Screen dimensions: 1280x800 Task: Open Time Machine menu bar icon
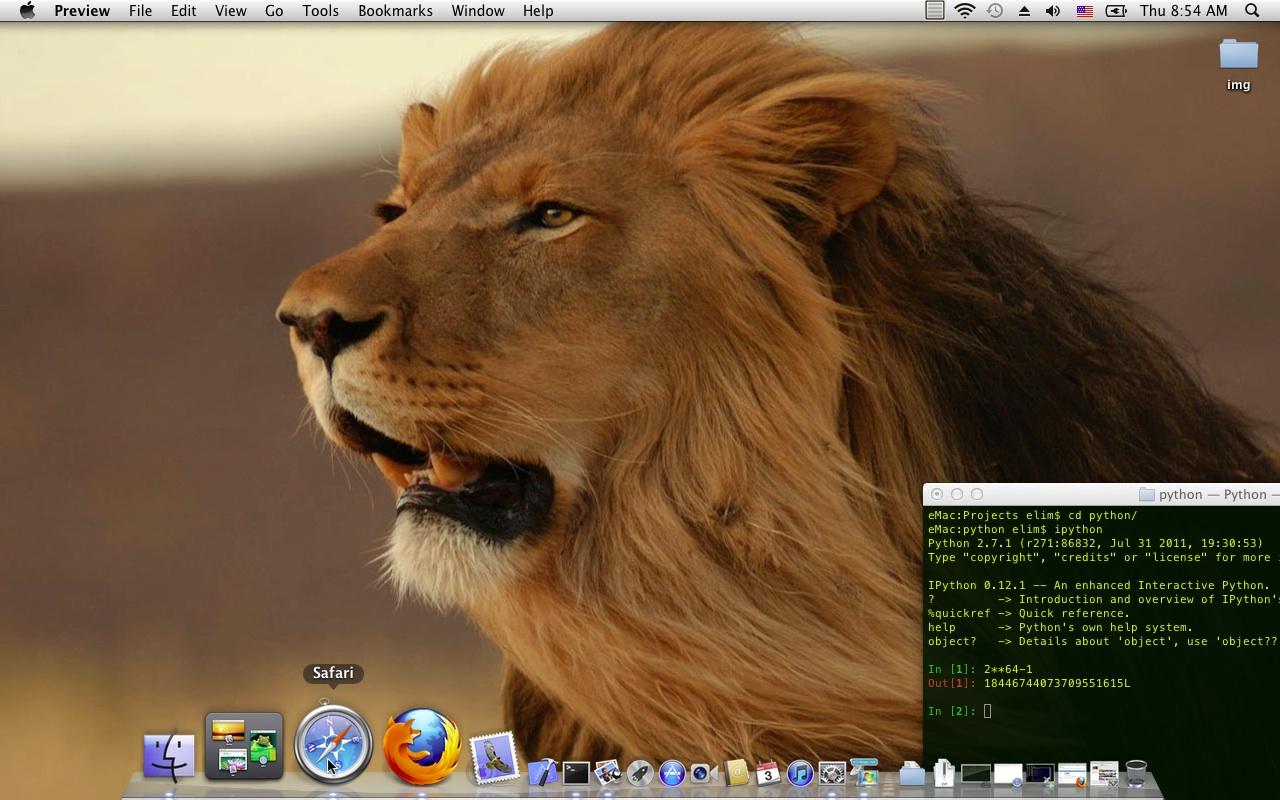[x=995, y=11]
